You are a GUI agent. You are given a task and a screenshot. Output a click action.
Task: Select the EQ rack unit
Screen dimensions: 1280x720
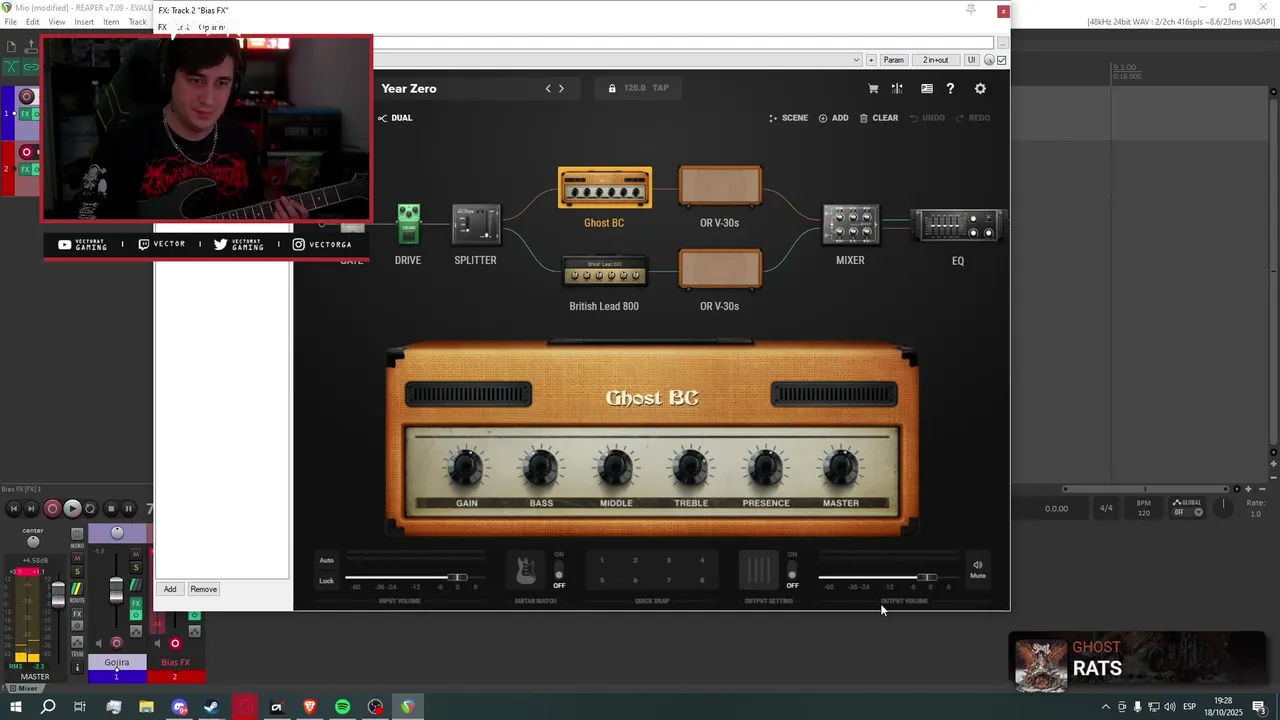957,226
